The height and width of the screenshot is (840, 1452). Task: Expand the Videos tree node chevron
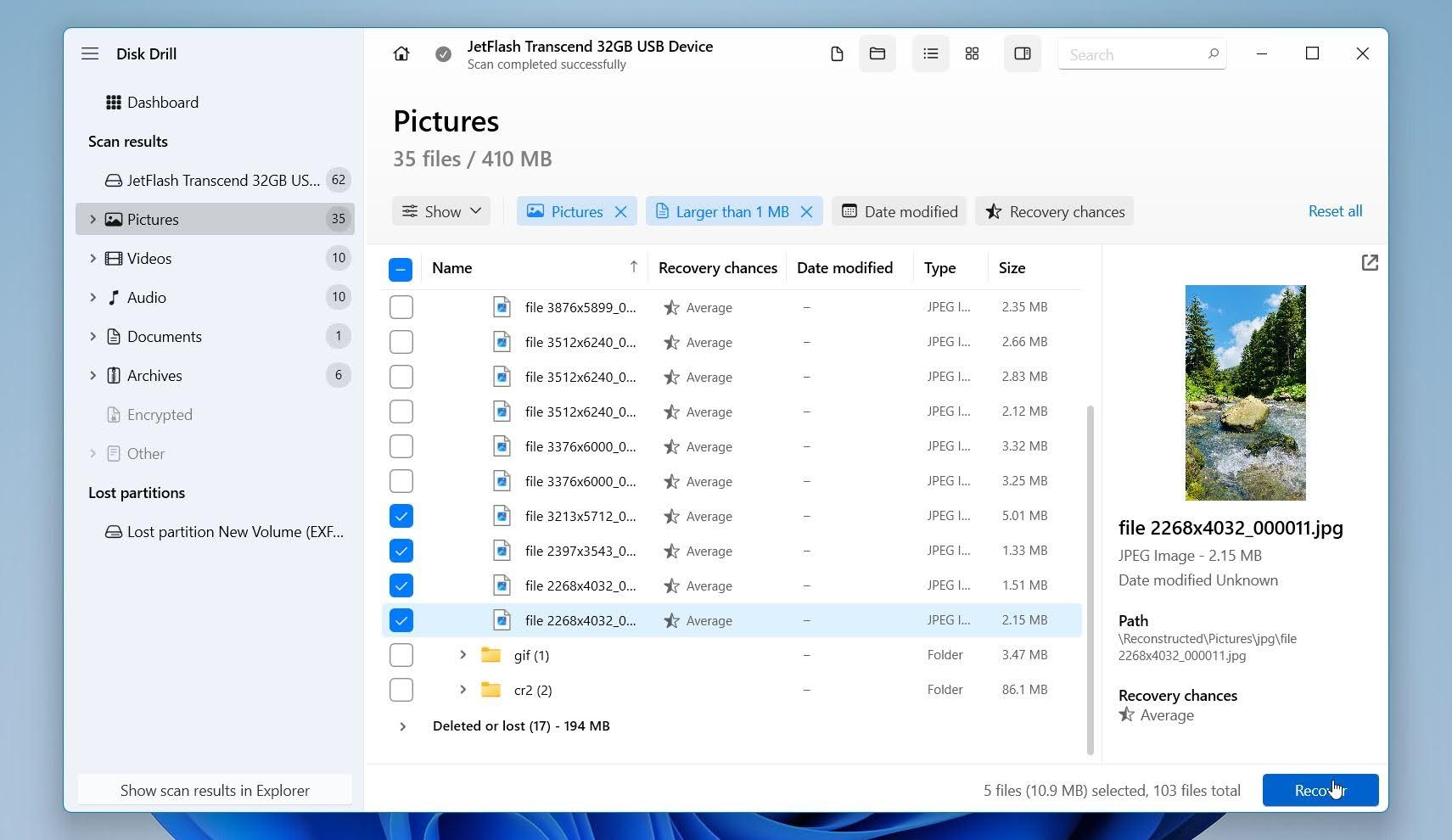click(93, 258)
